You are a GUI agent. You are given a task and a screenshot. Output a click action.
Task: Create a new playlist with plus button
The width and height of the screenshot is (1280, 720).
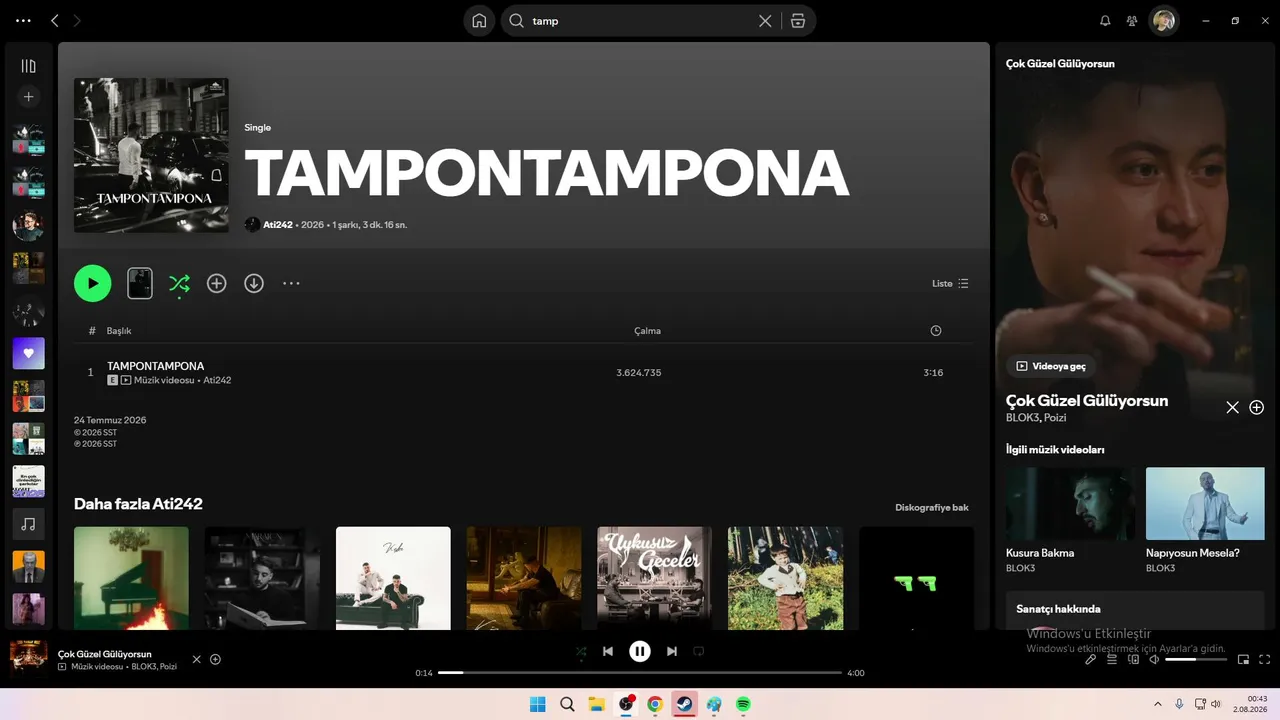coord(28,97)
